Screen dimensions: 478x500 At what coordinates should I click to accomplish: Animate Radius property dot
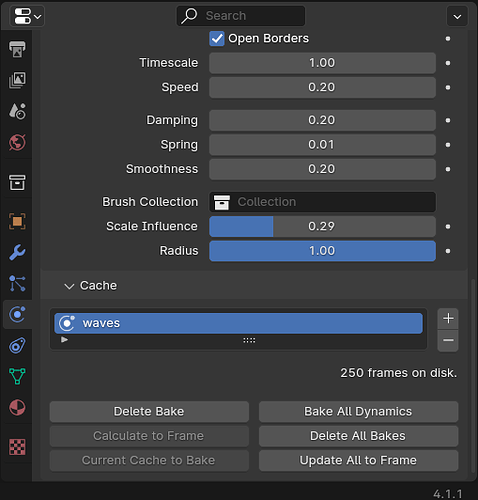coord(448,251)
